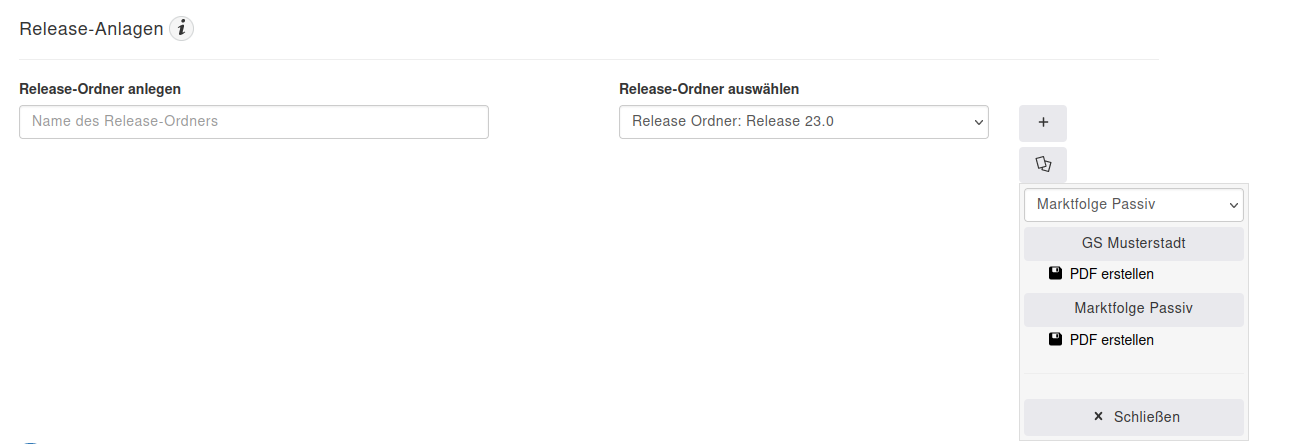Screen dimensions: 1300x444
Task: Choose PDF erstellen under GS Musterstadt
Action: pos(1112,274)
